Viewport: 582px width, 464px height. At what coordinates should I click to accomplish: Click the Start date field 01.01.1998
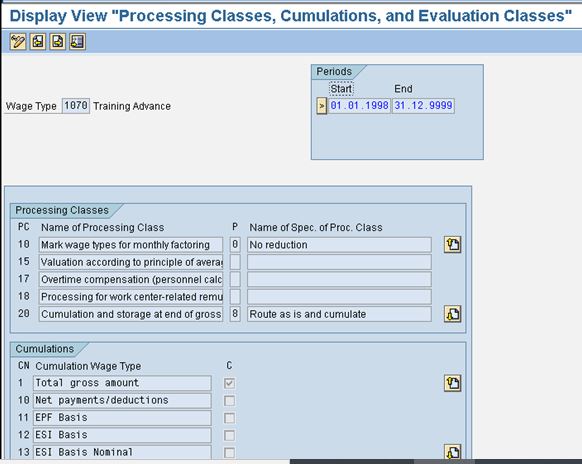pyautogui.click(x=359, y=106)
